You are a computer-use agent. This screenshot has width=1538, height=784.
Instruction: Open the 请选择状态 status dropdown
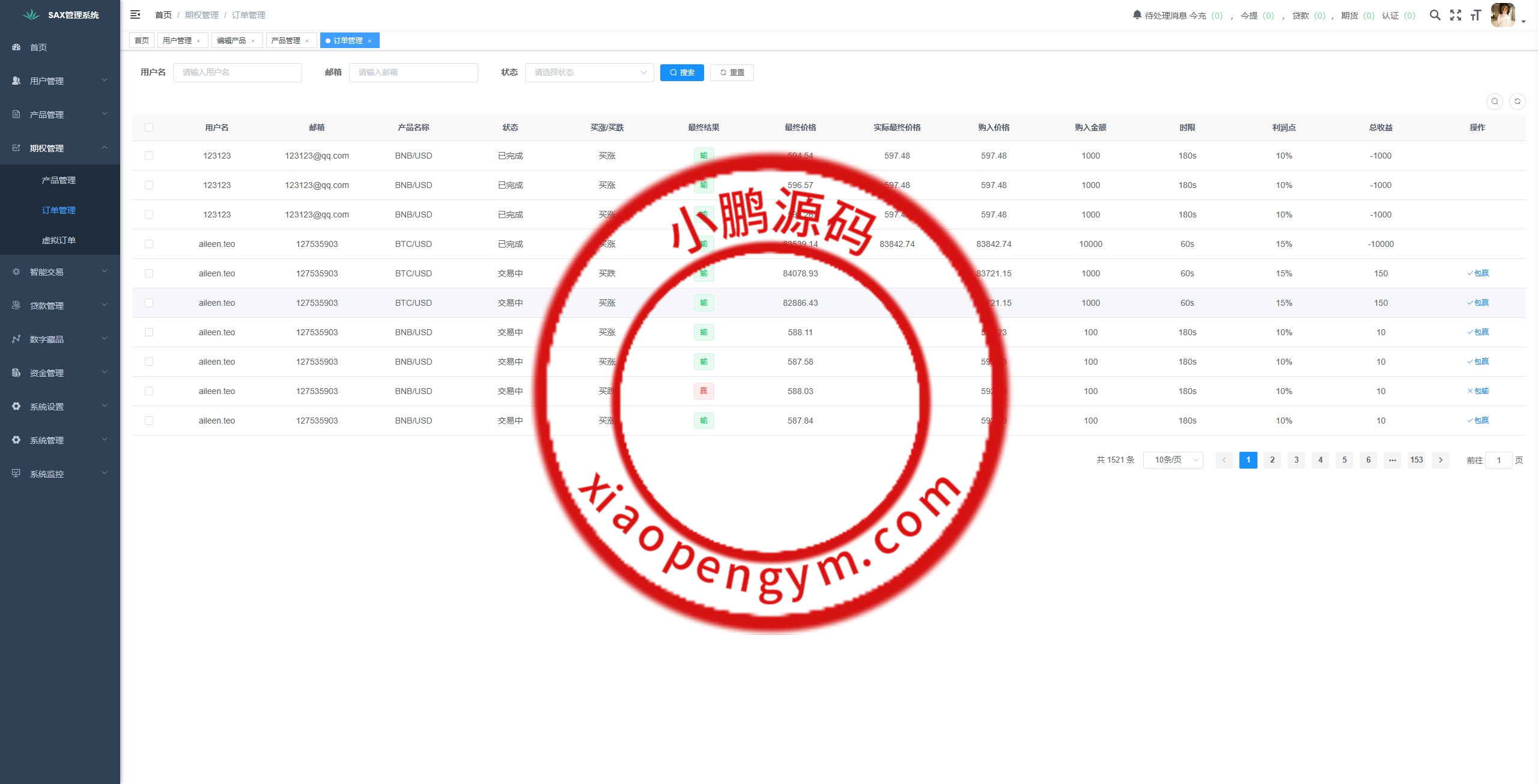pyautogui.click(x=589, y=73)
